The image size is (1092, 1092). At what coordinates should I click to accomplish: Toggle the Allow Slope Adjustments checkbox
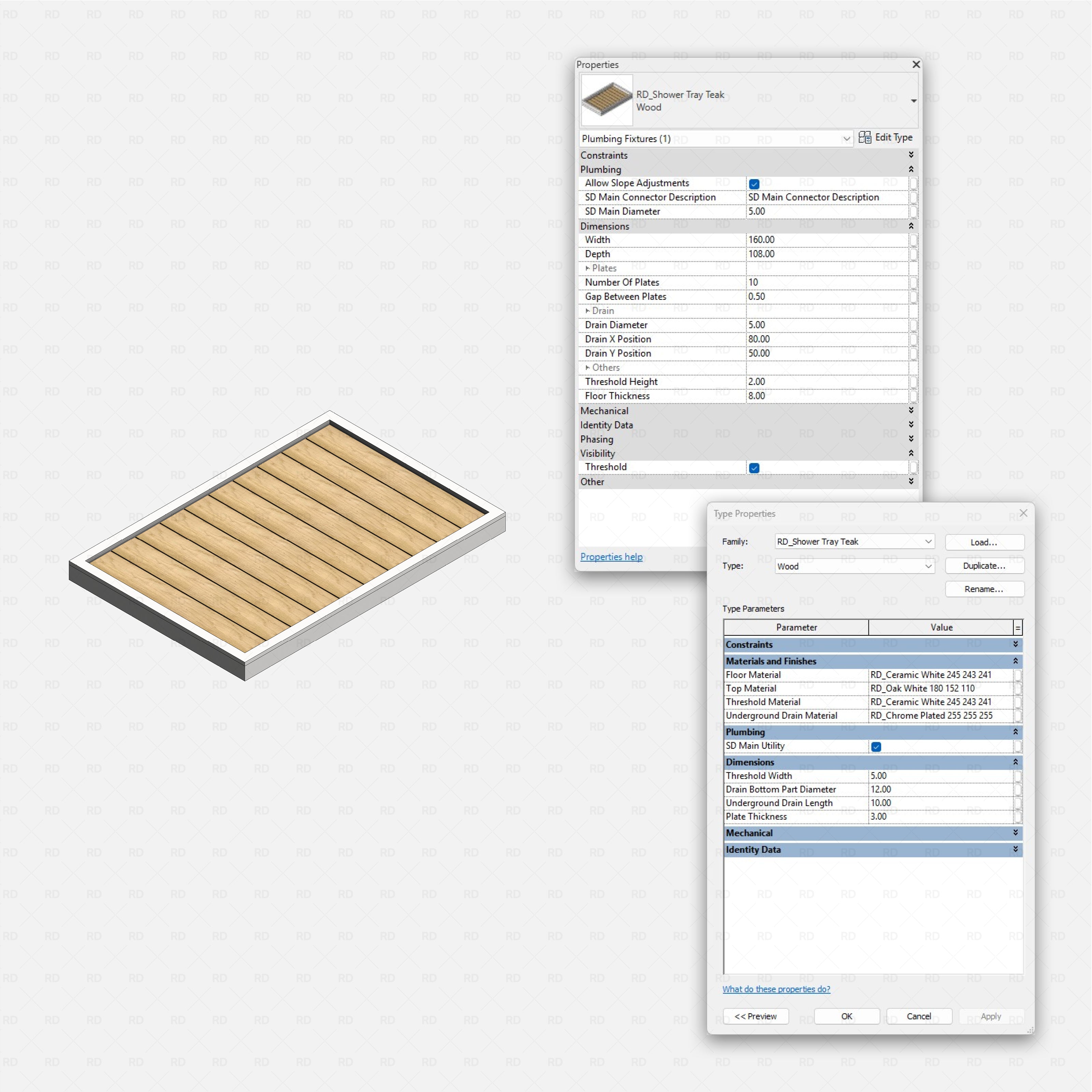tap(754, 184)
